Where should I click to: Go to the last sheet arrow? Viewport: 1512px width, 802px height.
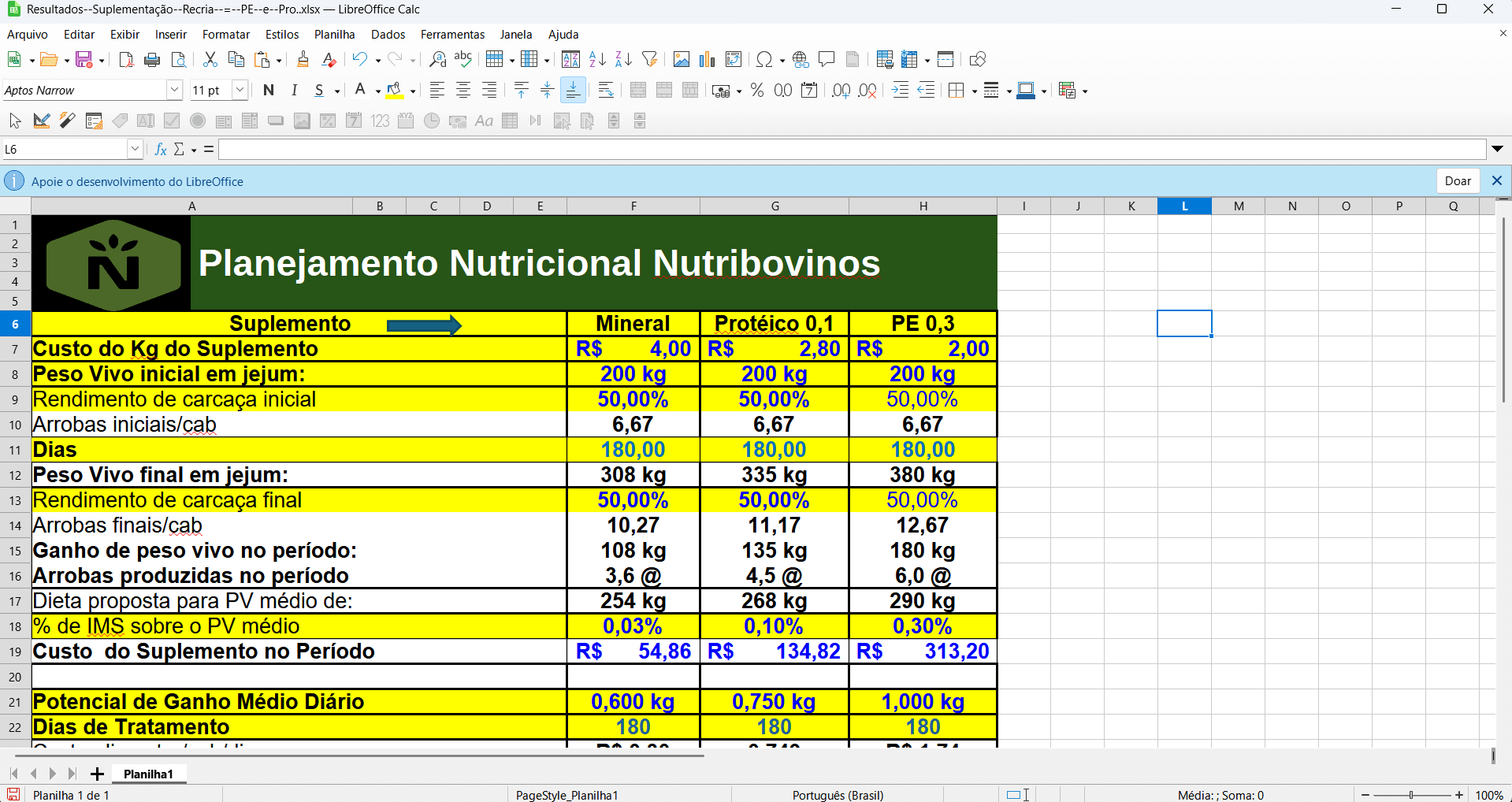tap(72, 774)
